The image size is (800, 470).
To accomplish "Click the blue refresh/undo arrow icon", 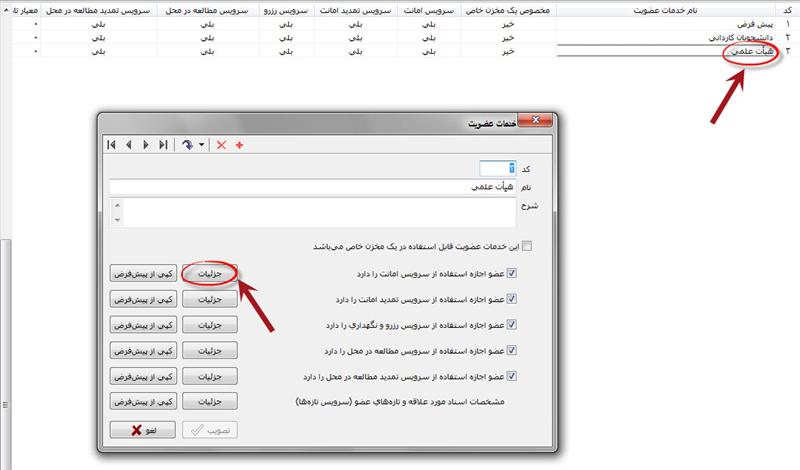I will [x=186, y=144].
